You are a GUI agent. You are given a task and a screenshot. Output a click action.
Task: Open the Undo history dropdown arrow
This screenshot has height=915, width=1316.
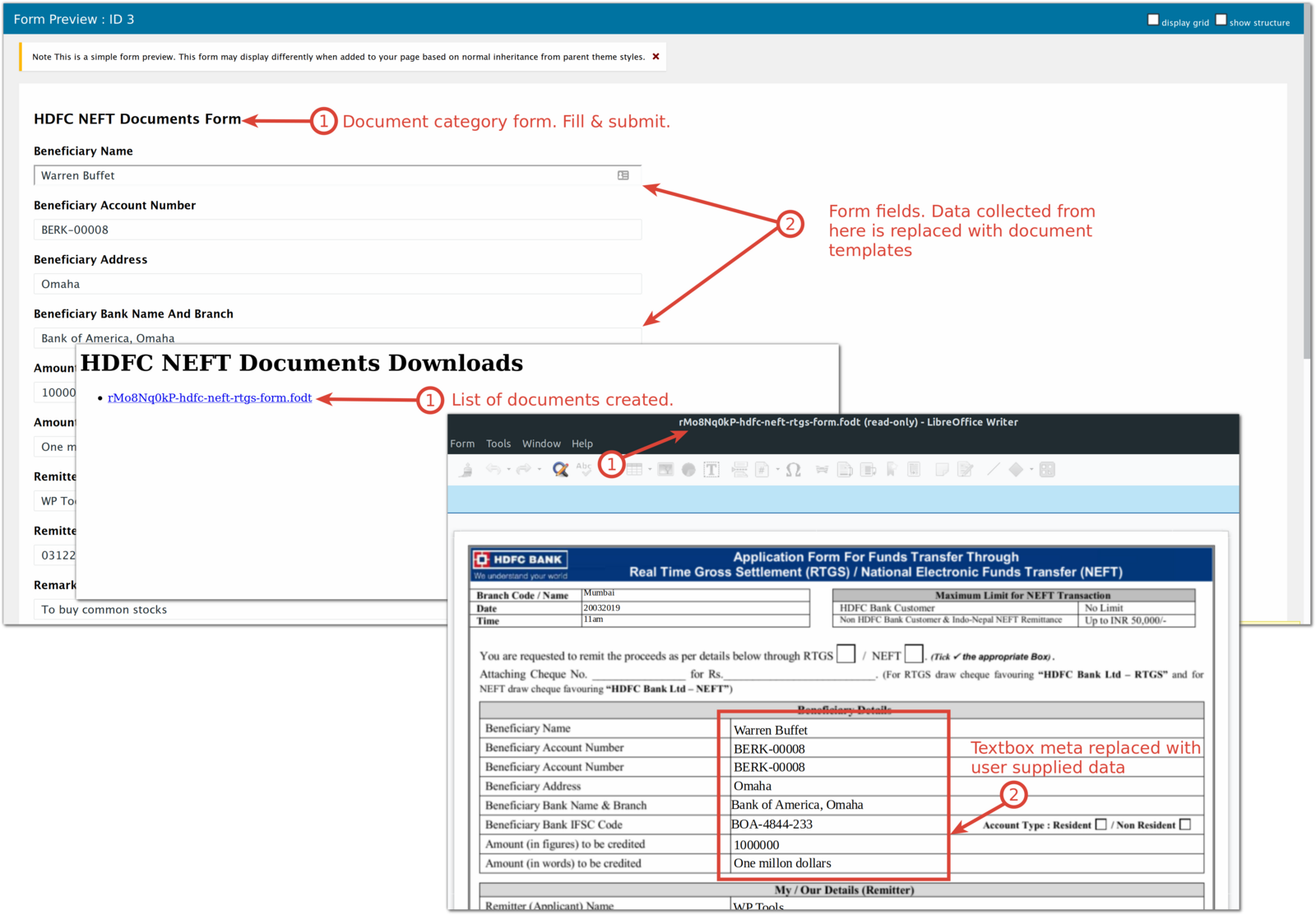508,469
